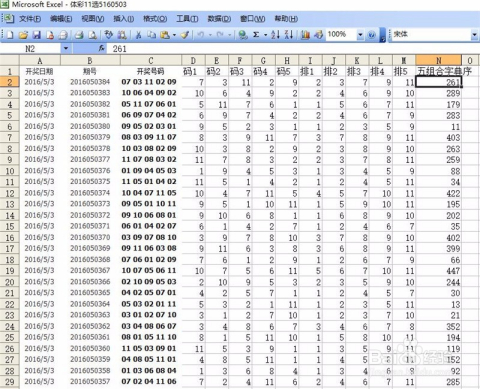
Task: Expand the 100% zoom dropdown
Action: pos(360,35)
